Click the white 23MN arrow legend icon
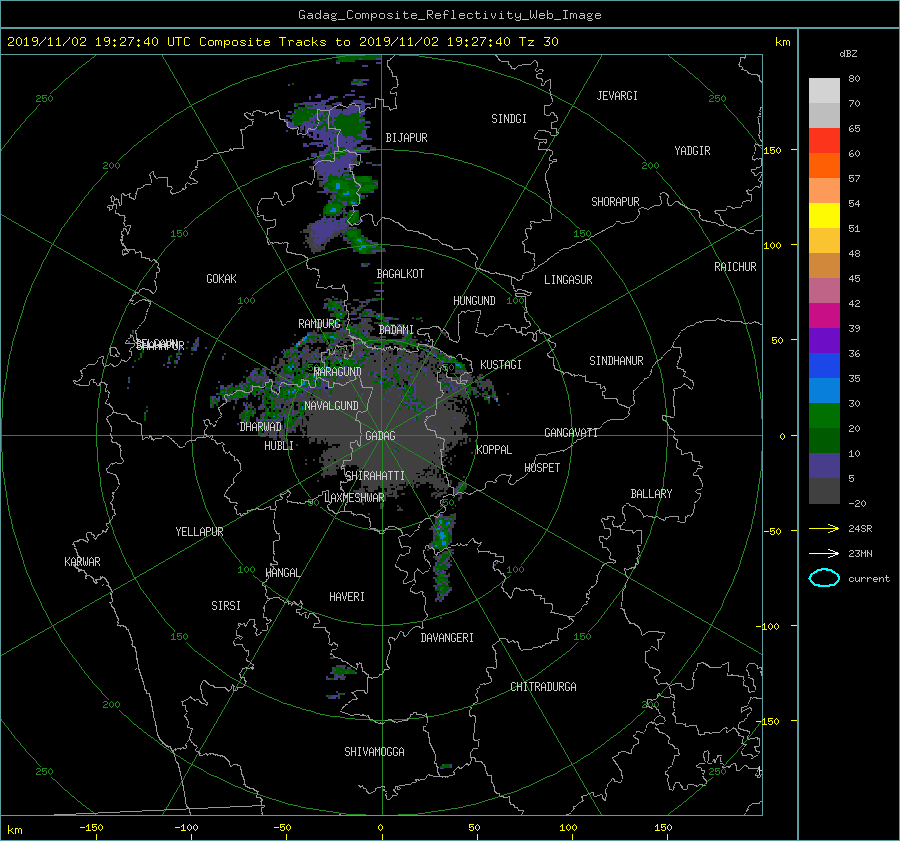Viewport: 900px width, 841px height. [824, 553]
